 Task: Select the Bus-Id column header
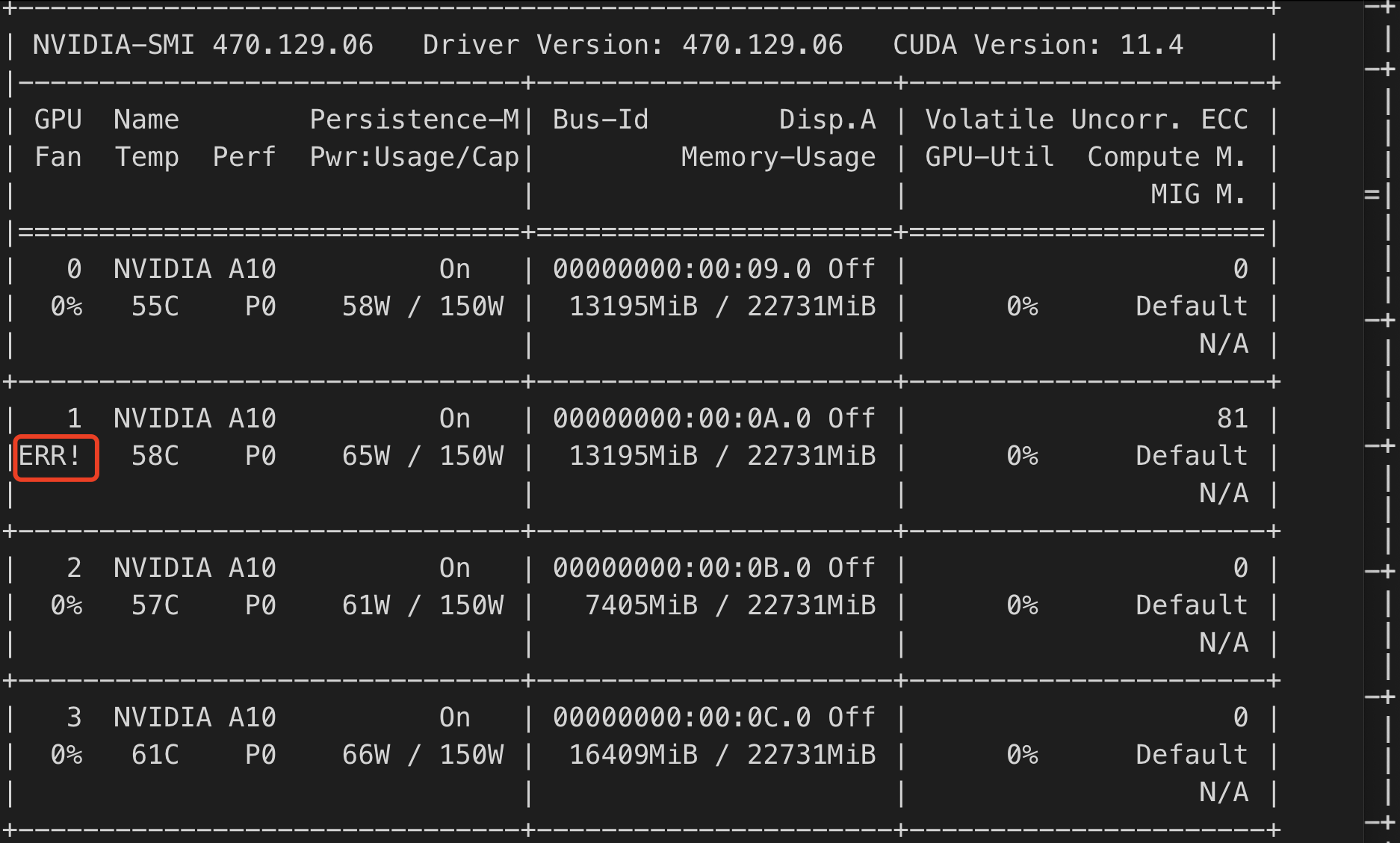pyautogui.click(x=601, y=120)
